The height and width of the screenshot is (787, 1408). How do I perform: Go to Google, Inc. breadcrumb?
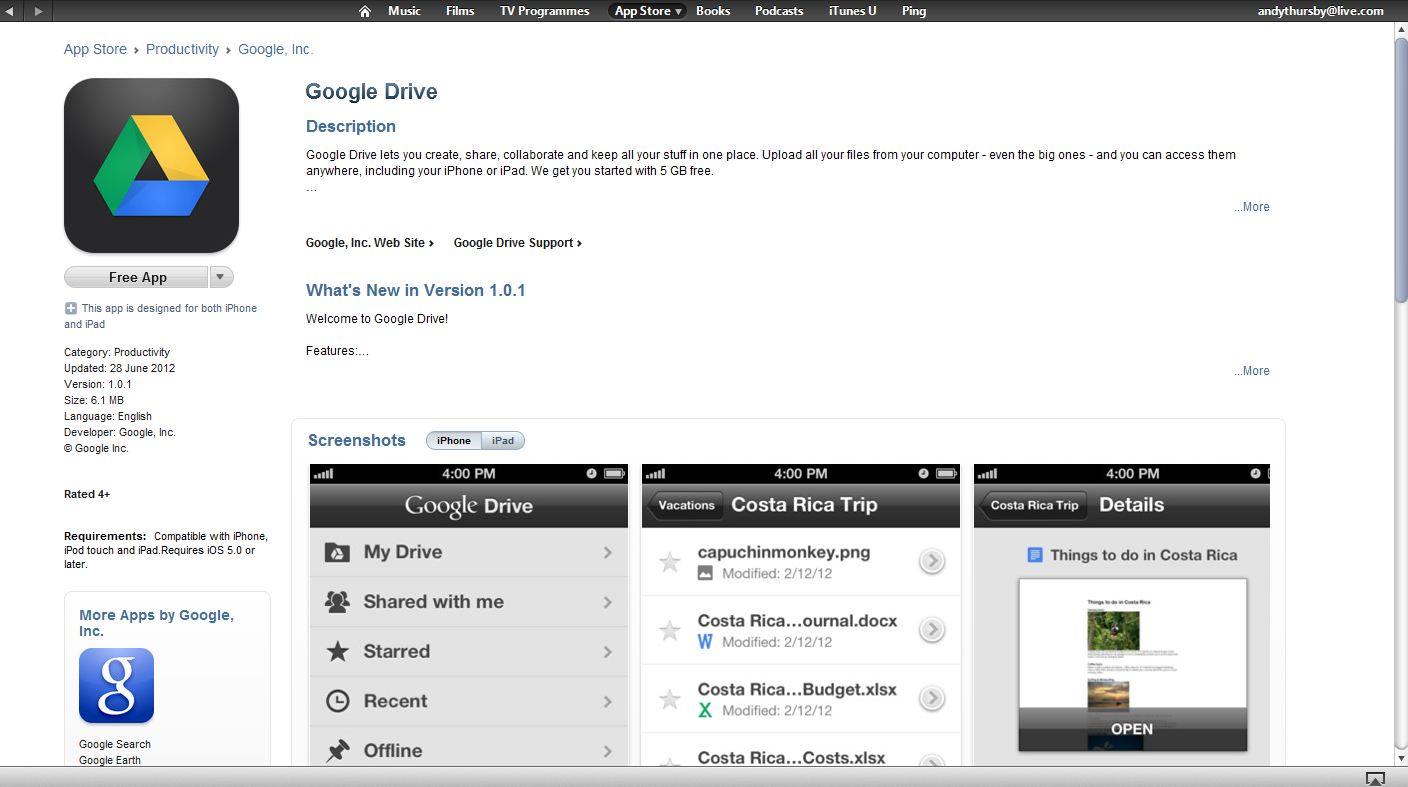[275, 49]
